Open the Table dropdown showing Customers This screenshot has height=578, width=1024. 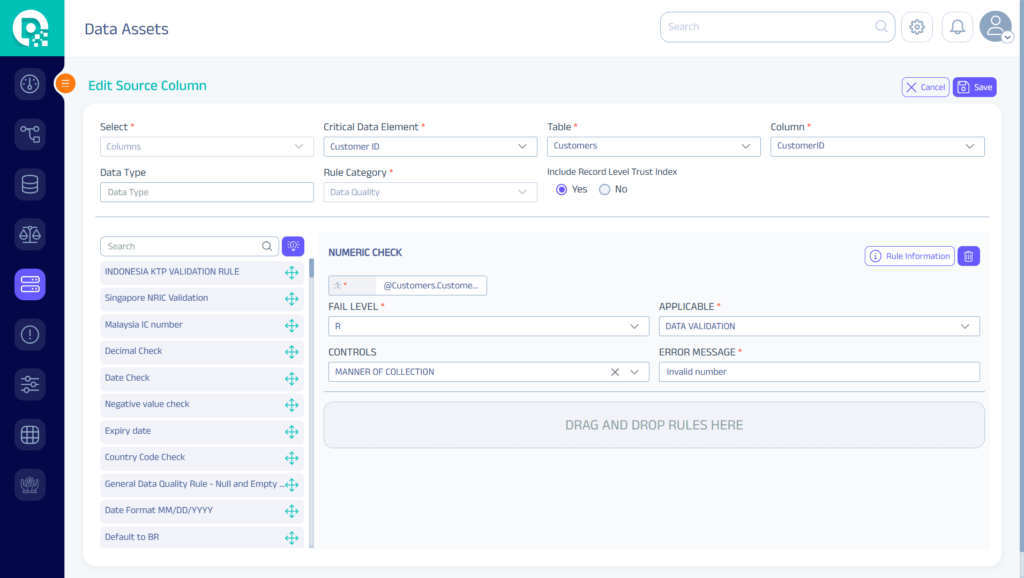click(x=653, y=146)
